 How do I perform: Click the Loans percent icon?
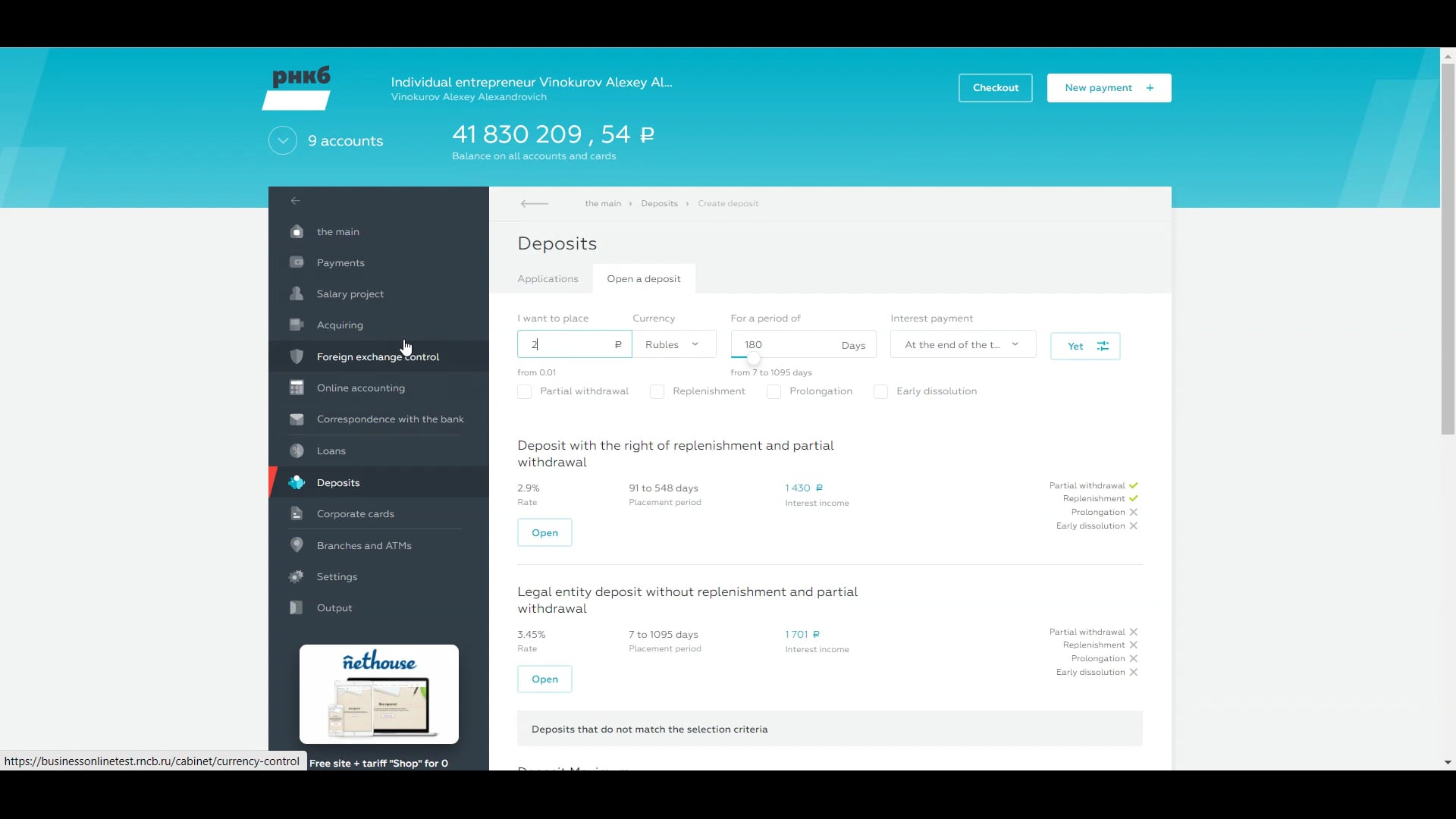point(297,450)
